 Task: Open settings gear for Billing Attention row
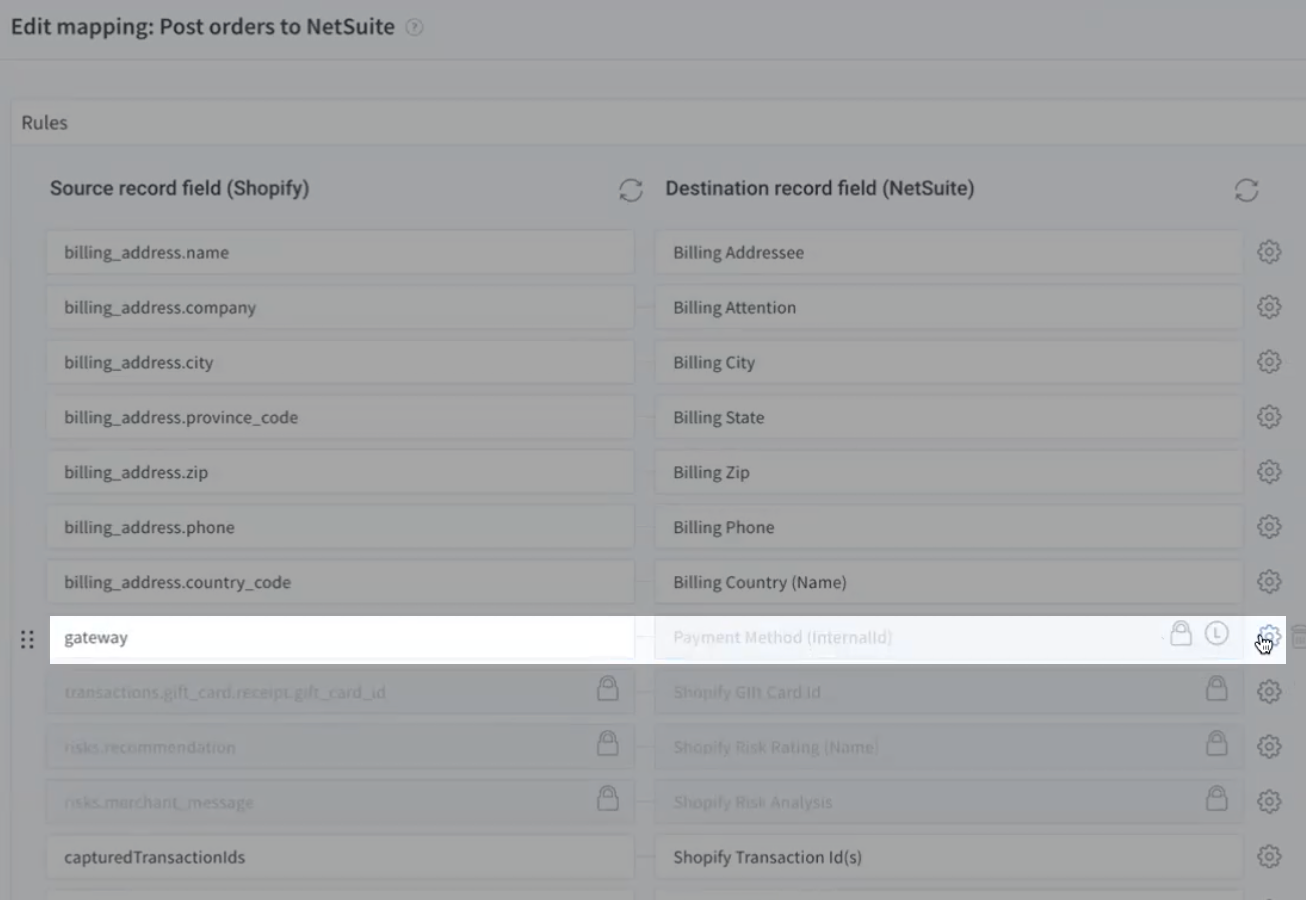[x=1269, y=307]
